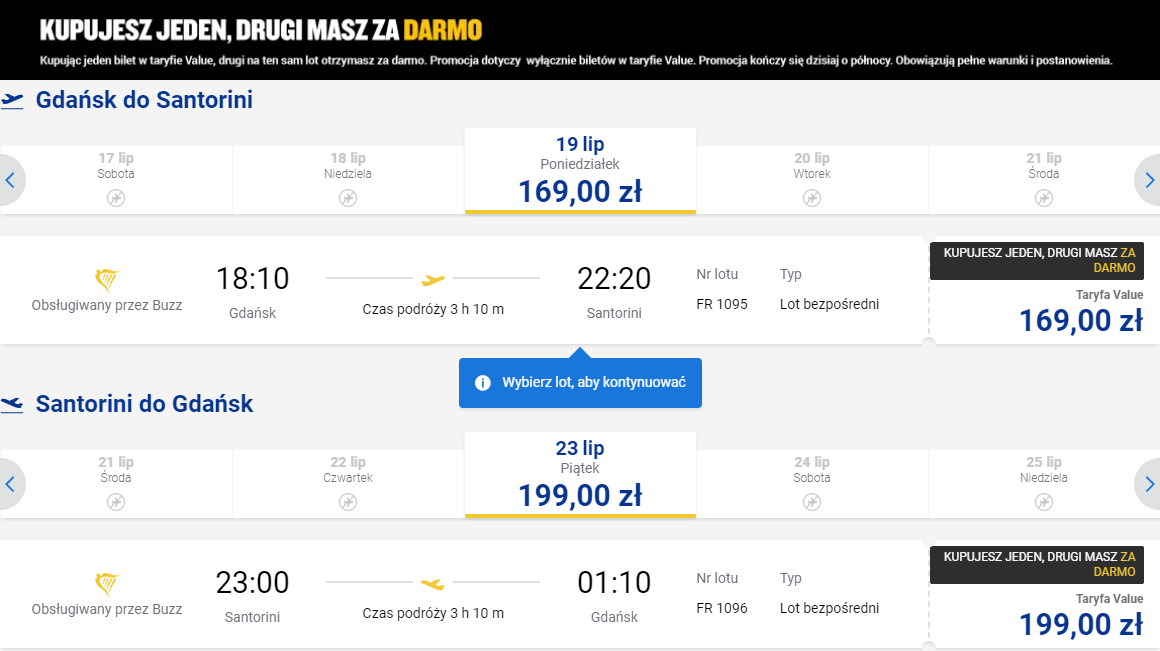
Task: Select the 19 lip Poniedziałek date tab
Action: tap(580, 171)
